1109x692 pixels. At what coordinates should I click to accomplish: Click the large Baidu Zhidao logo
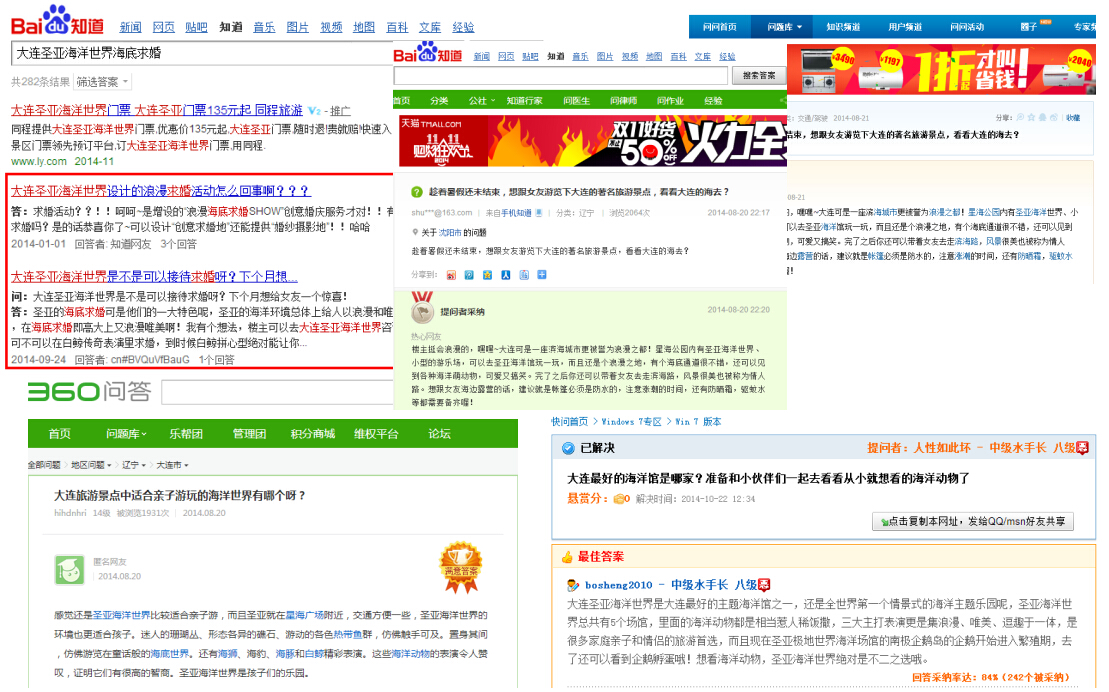(x=57, y=21)
